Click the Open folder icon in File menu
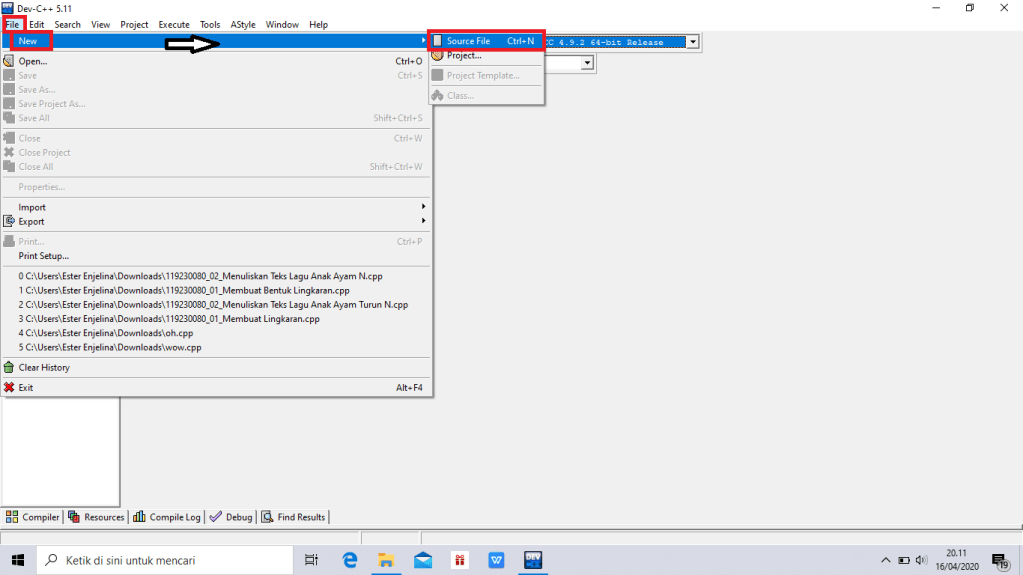1023x575 pixels. (10, 61)
